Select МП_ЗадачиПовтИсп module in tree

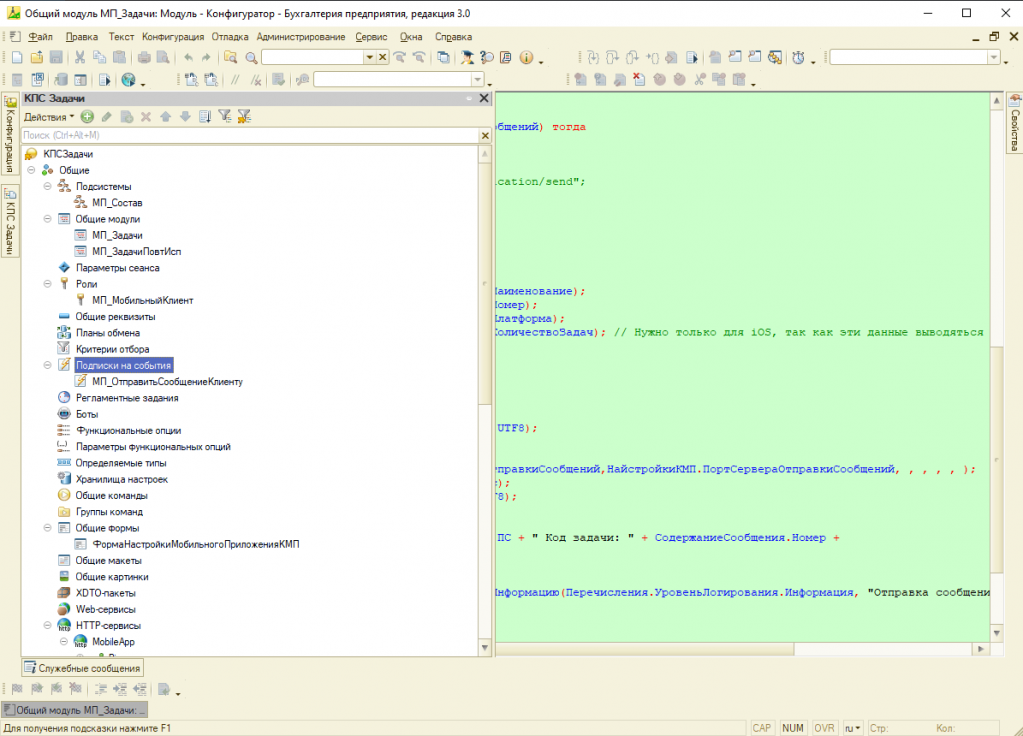(x=136, y=252)
